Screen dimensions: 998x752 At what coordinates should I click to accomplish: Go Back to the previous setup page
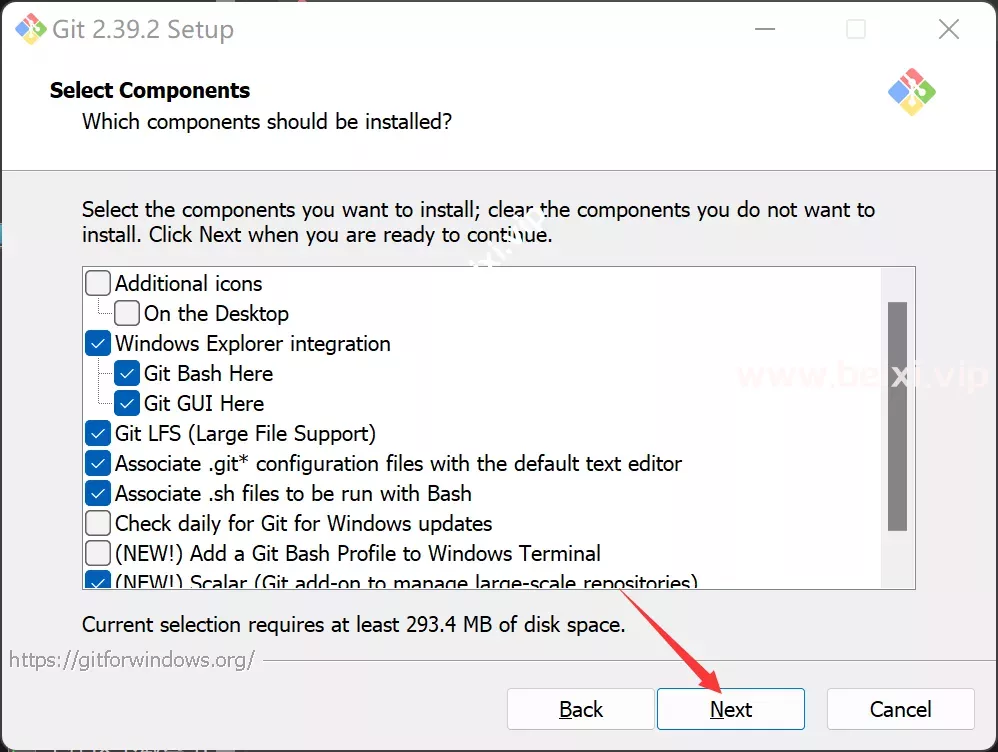[x=580, y=709]
